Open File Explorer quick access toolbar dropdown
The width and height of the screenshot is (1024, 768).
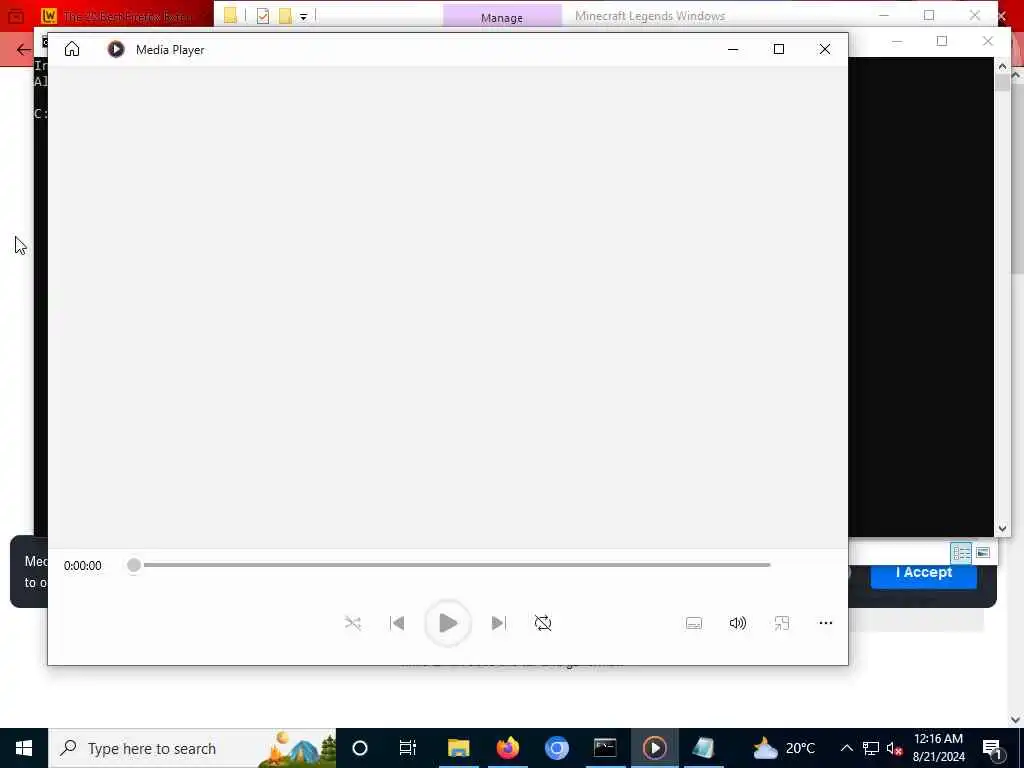pyautogui.click(x=303, y=16)
